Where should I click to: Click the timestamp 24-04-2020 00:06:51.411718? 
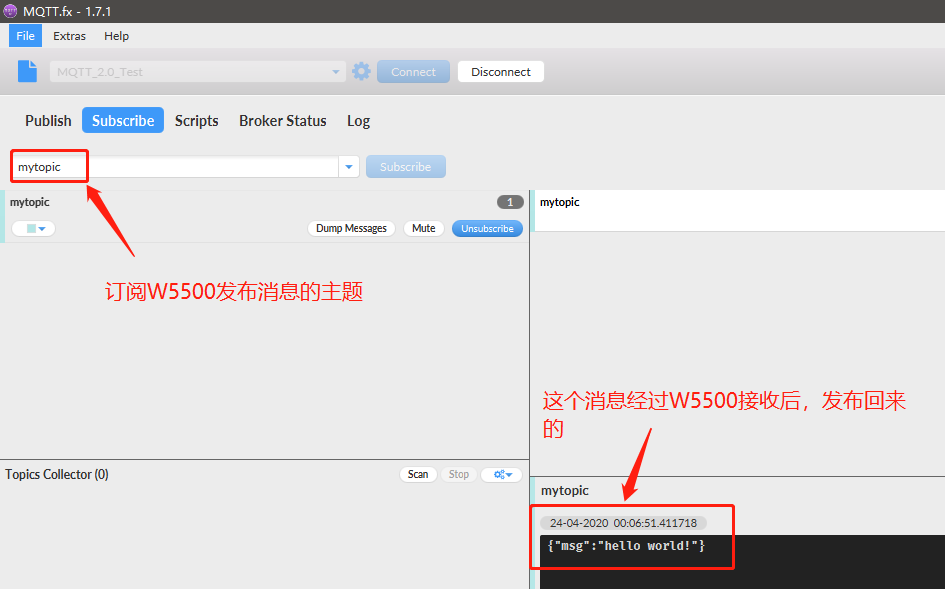623,523
